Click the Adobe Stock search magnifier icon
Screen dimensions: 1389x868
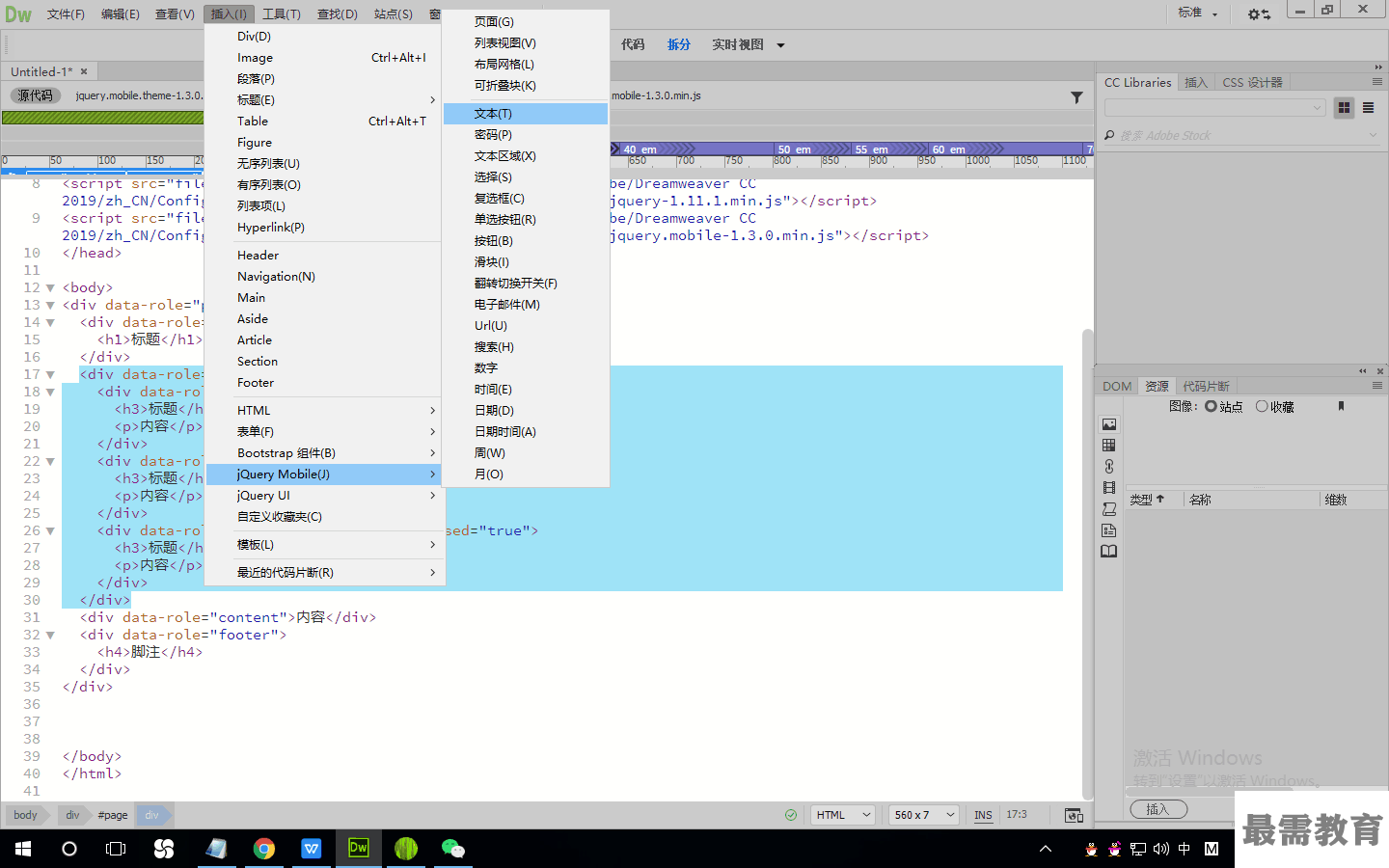[1109, 135]
